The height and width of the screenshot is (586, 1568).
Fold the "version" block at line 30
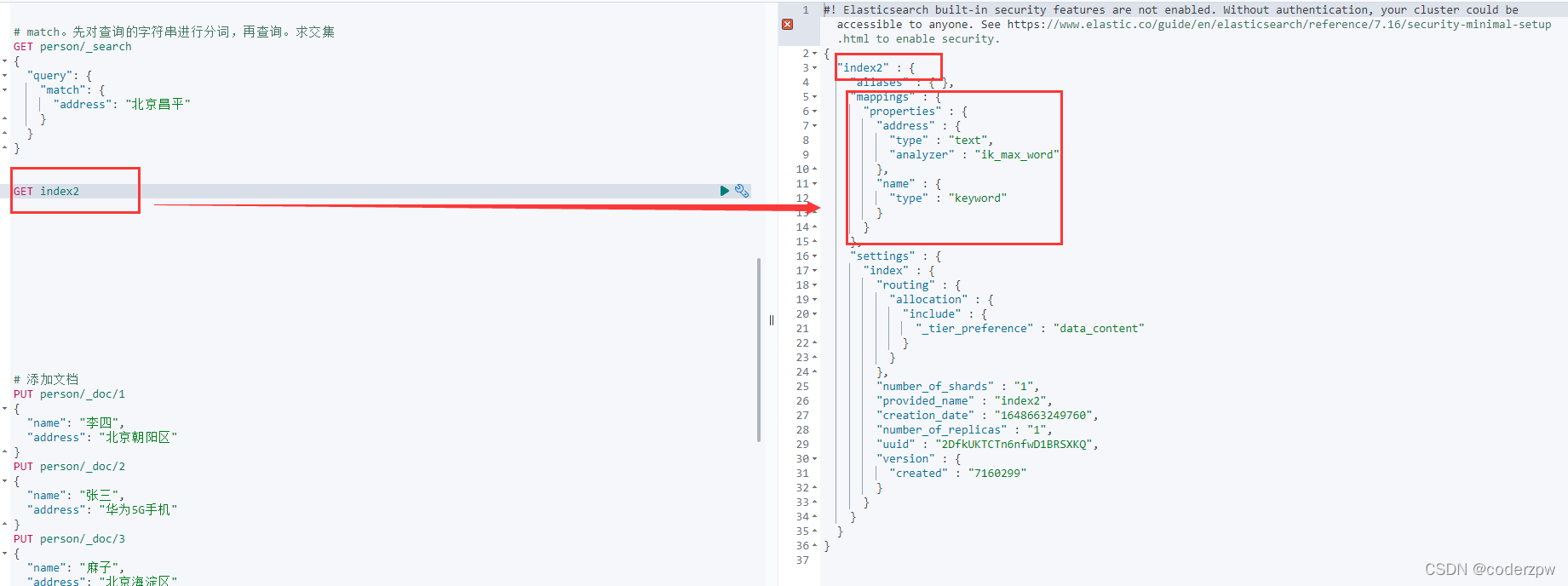[814, 459]
